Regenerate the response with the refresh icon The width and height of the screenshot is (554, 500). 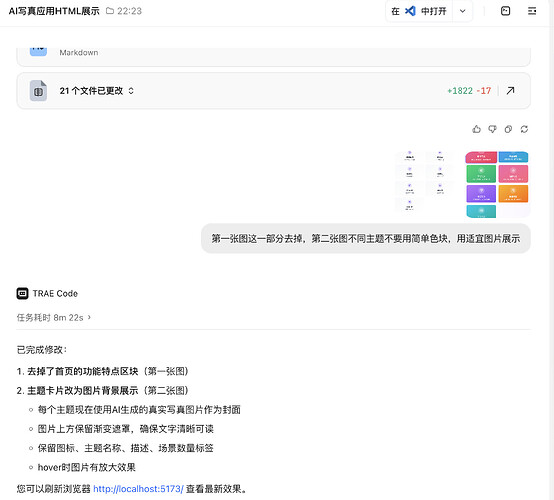pyautogui.click(x=524, y=129)
